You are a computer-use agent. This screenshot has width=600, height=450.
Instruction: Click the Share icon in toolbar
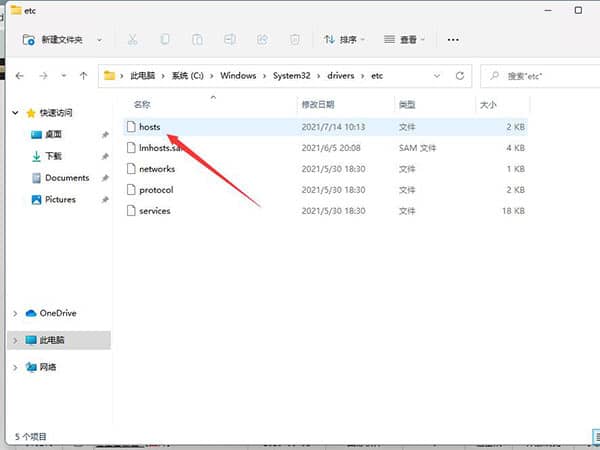pyautogui.click(x=262, y=40)
